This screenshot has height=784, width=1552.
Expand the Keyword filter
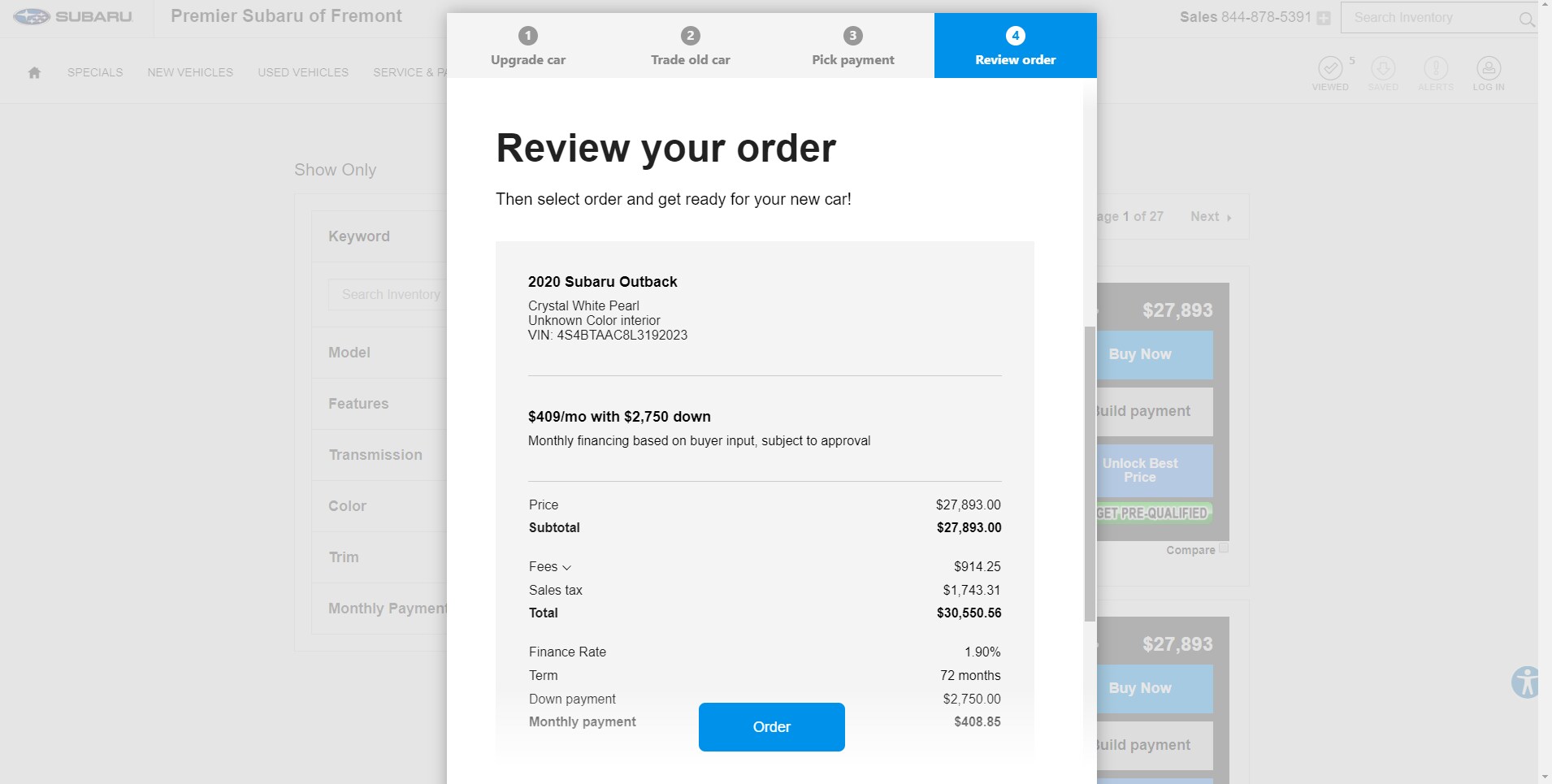(x=379, y=236)
